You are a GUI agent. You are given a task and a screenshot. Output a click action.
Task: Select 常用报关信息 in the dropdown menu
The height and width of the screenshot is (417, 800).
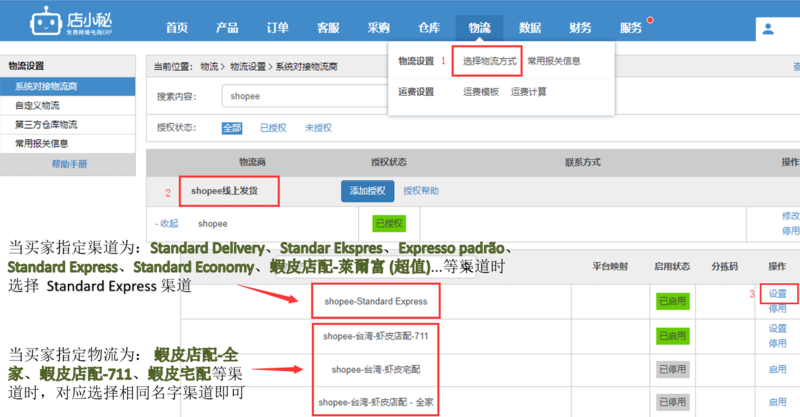pos(554,61)
